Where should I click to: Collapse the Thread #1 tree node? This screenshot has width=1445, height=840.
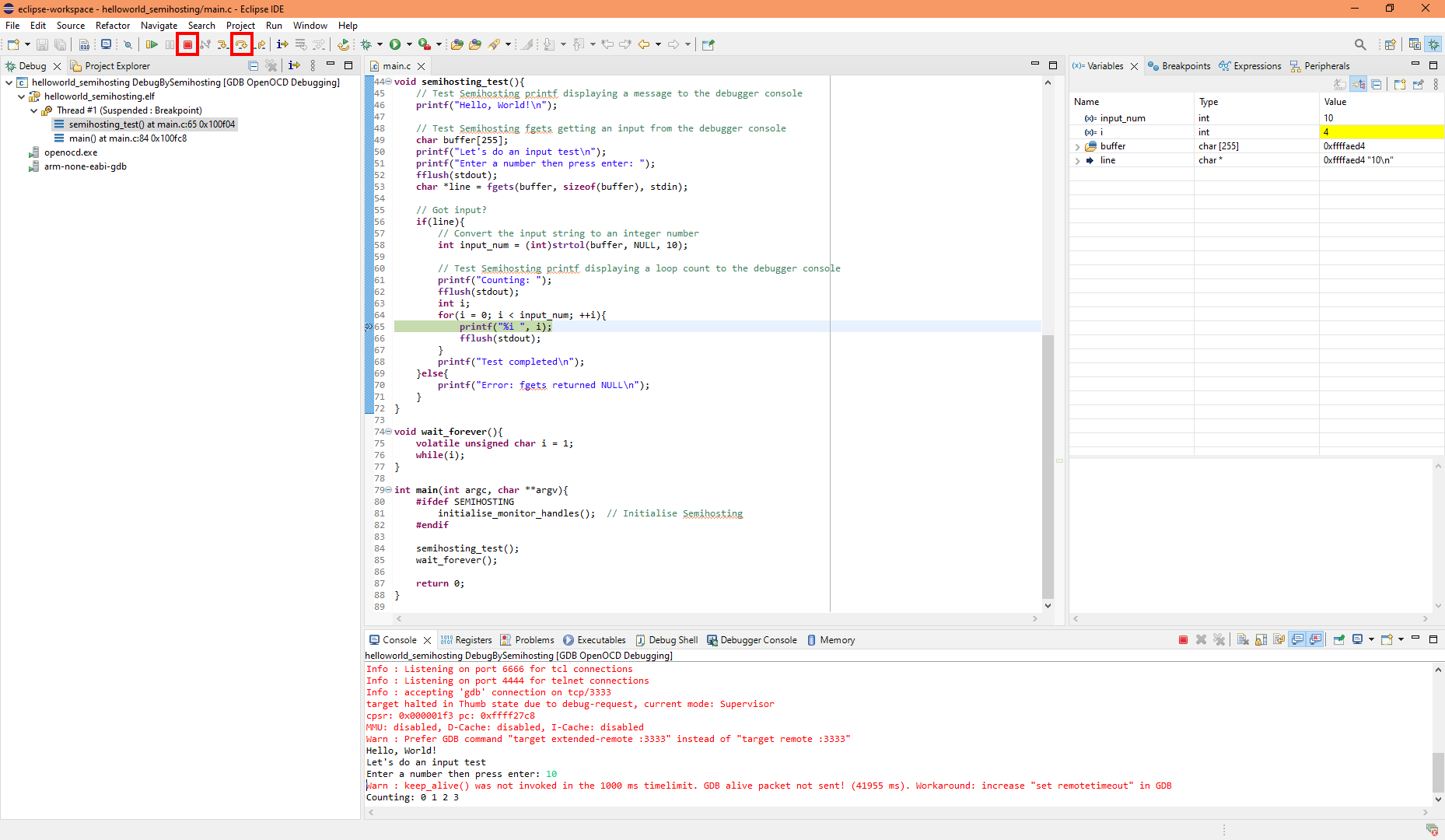pos(33,110)
